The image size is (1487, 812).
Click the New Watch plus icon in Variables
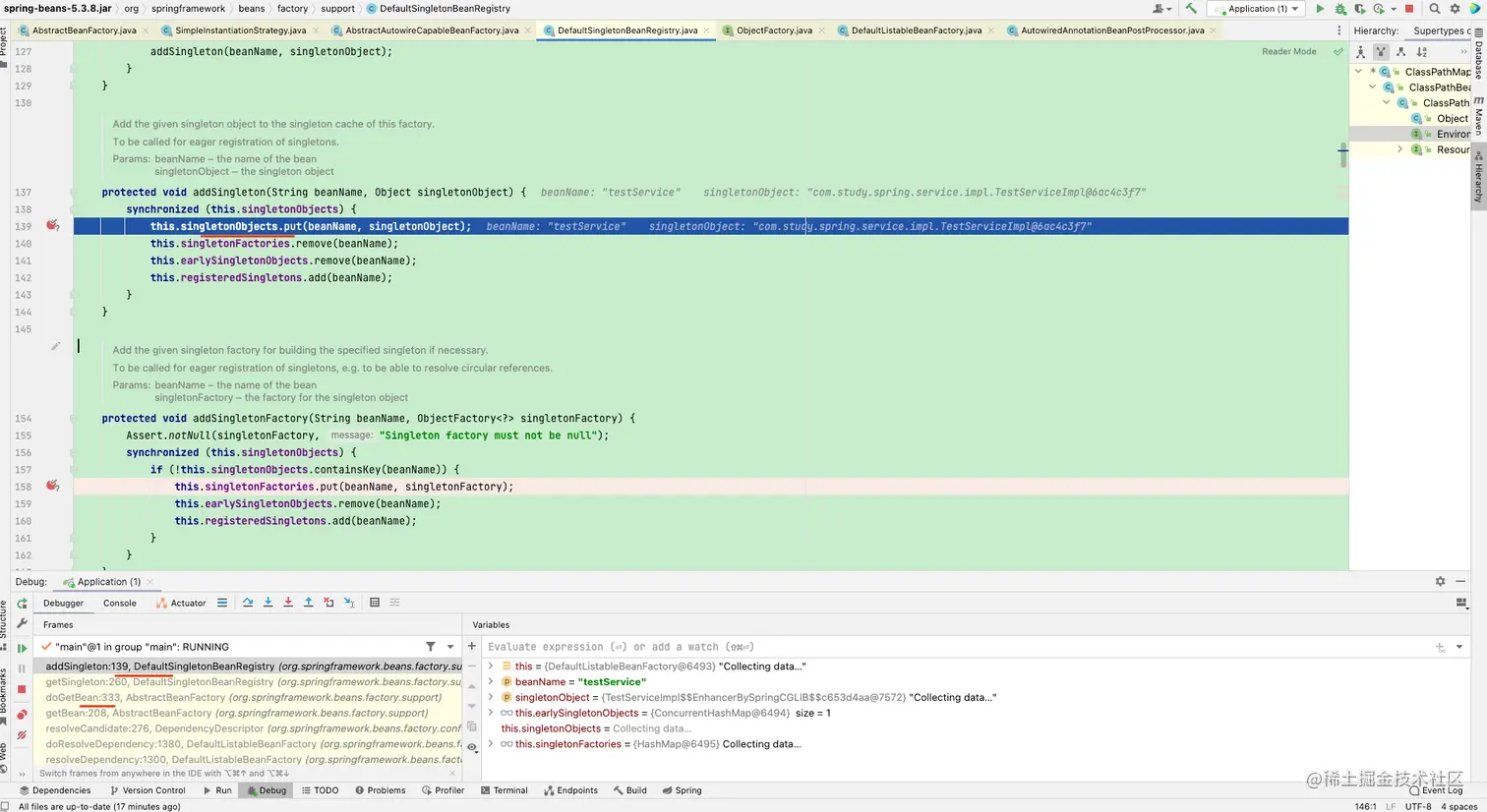[472, 646]
